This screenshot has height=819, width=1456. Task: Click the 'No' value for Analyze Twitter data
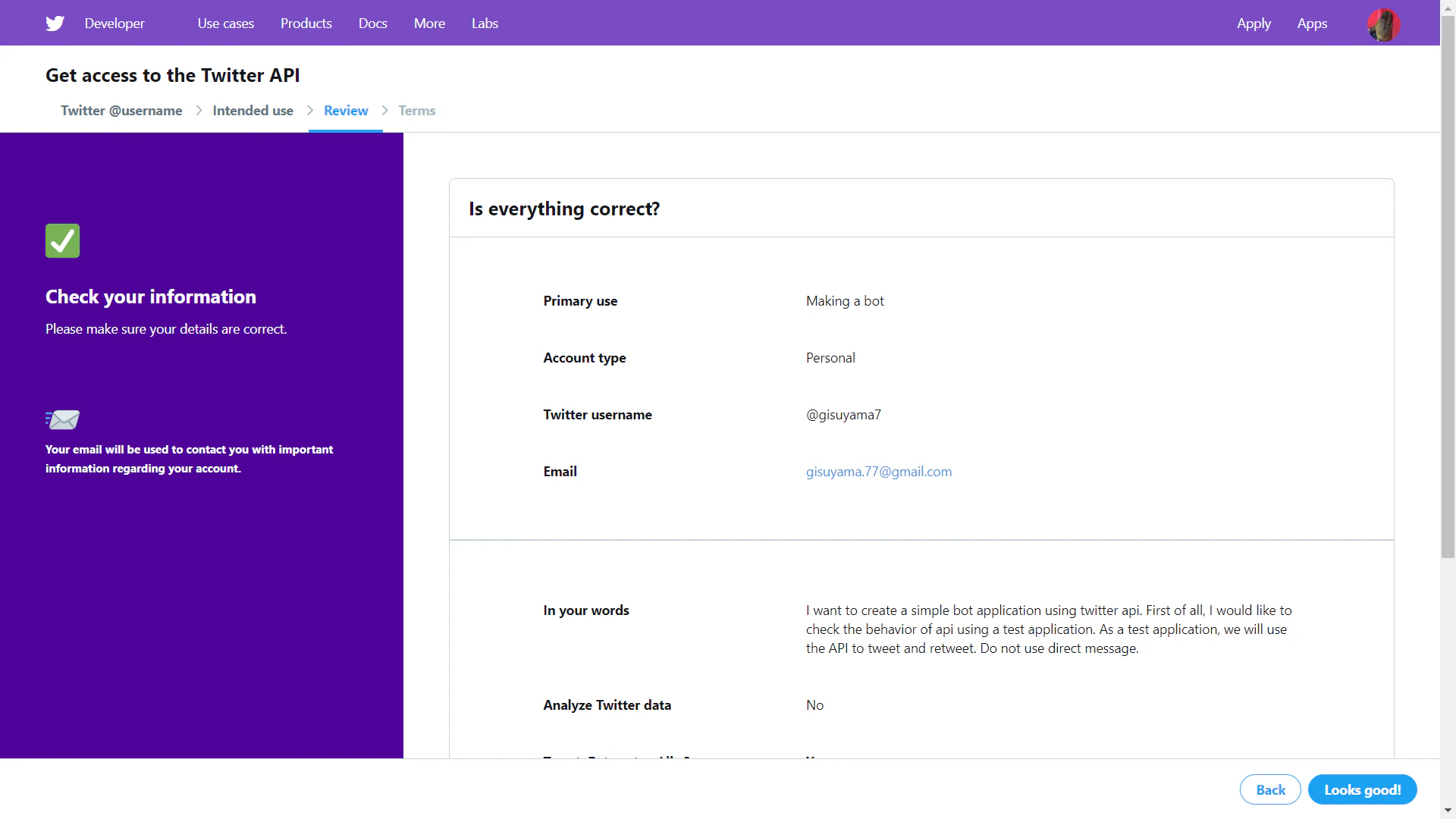pos(814,705)
